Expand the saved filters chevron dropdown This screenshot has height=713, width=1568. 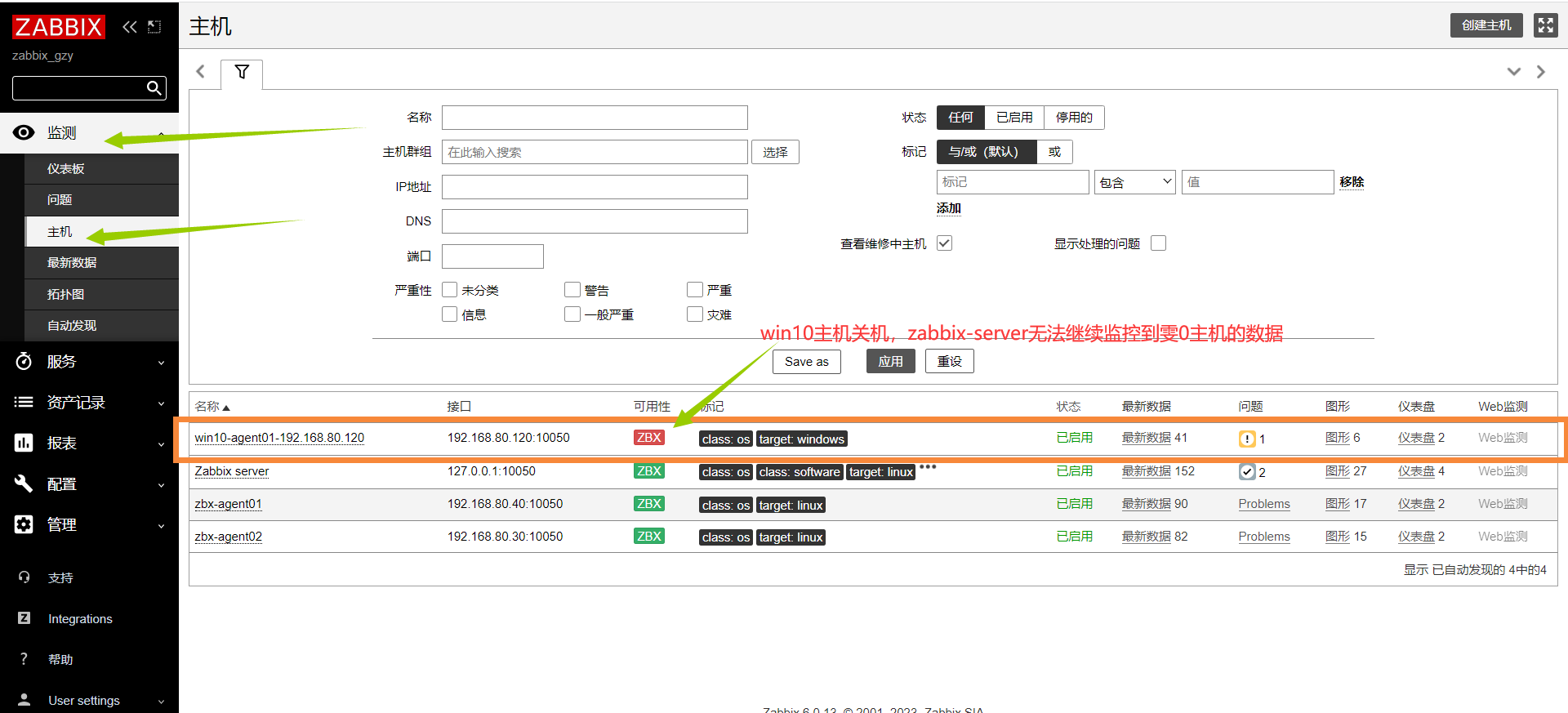click(1513, 72)
